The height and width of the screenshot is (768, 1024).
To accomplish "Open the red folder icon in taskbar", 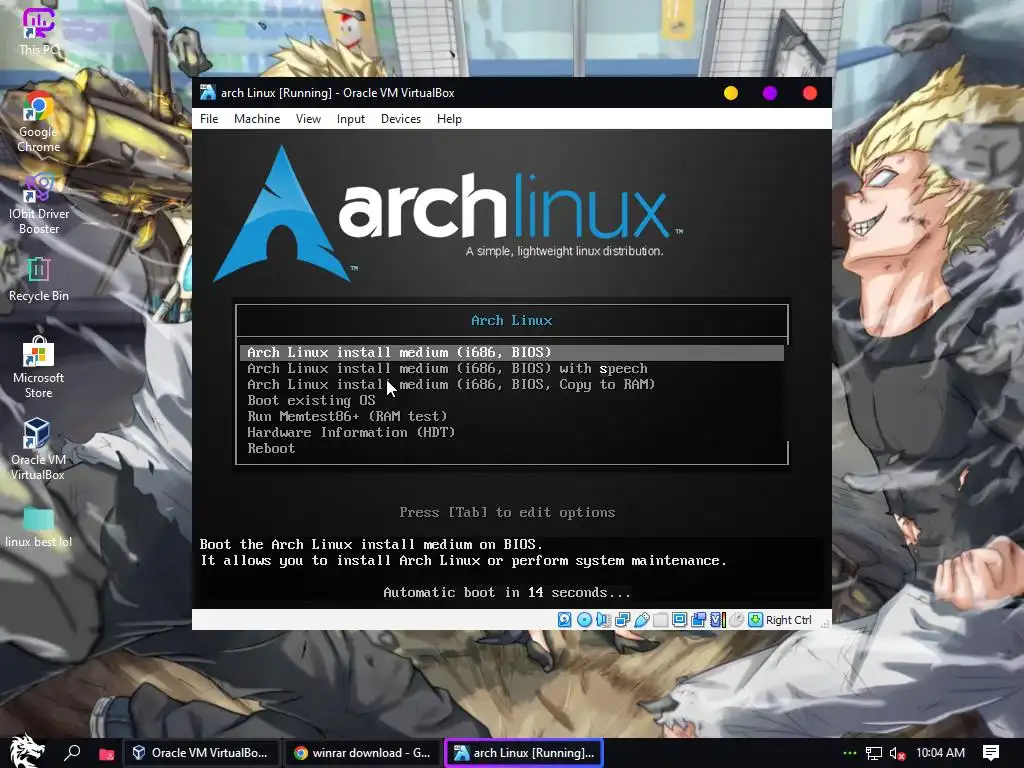I will pos(106,754).
